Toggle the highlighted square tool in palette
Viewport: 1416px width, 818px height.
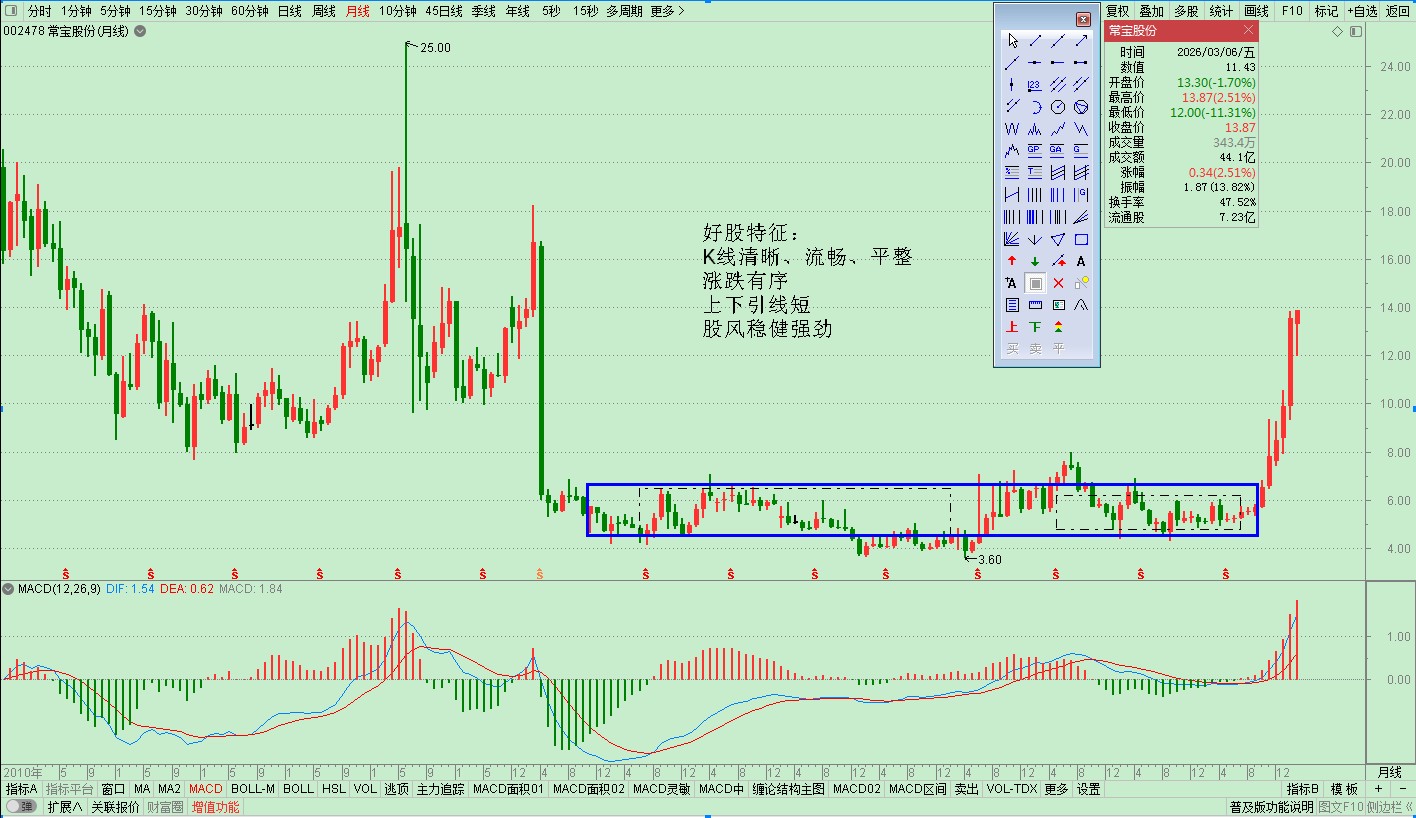pos(1035,283)
